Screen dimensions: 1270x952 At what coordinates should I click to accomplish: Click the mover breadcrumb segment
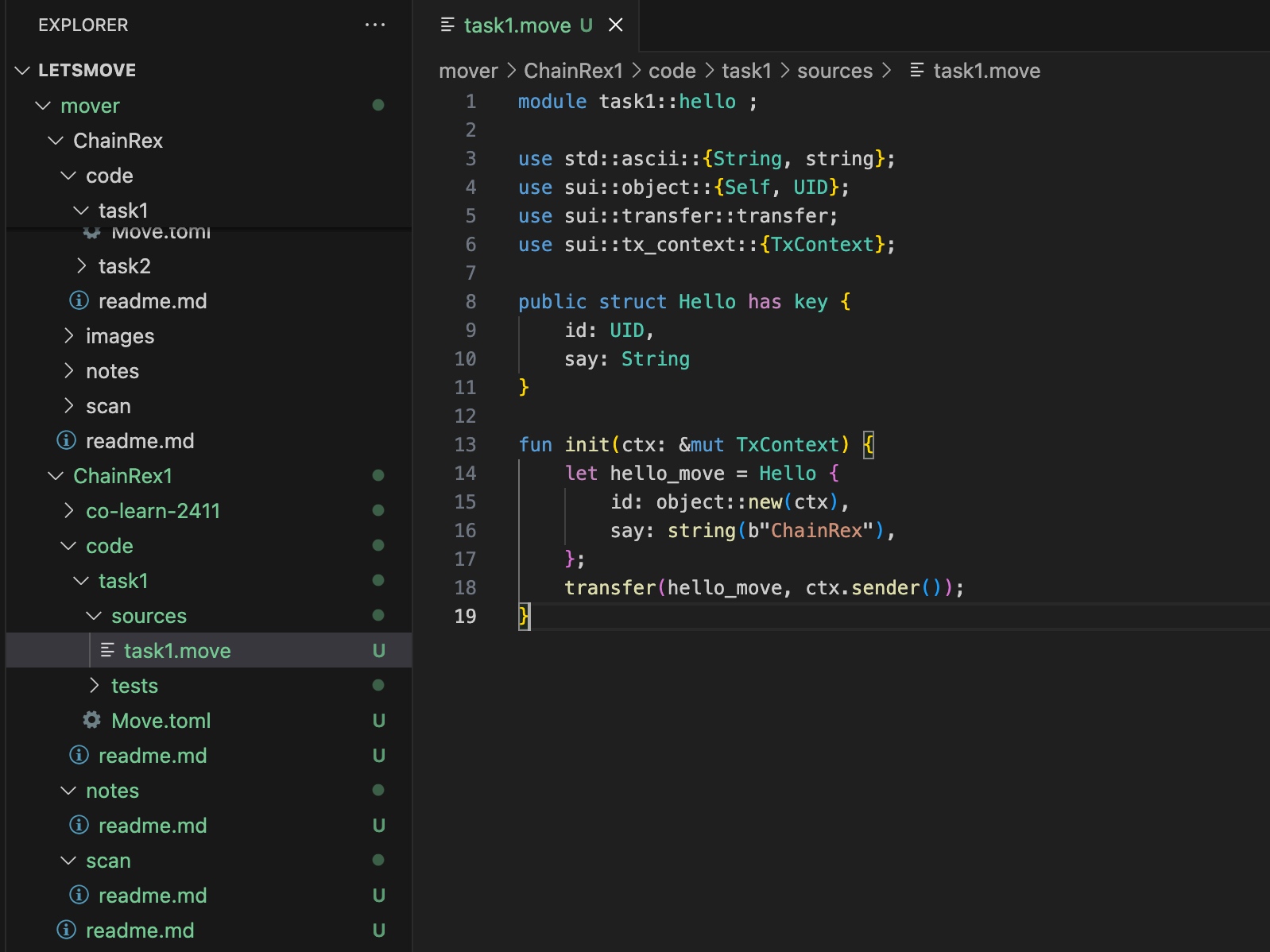(x=468, y=71)
